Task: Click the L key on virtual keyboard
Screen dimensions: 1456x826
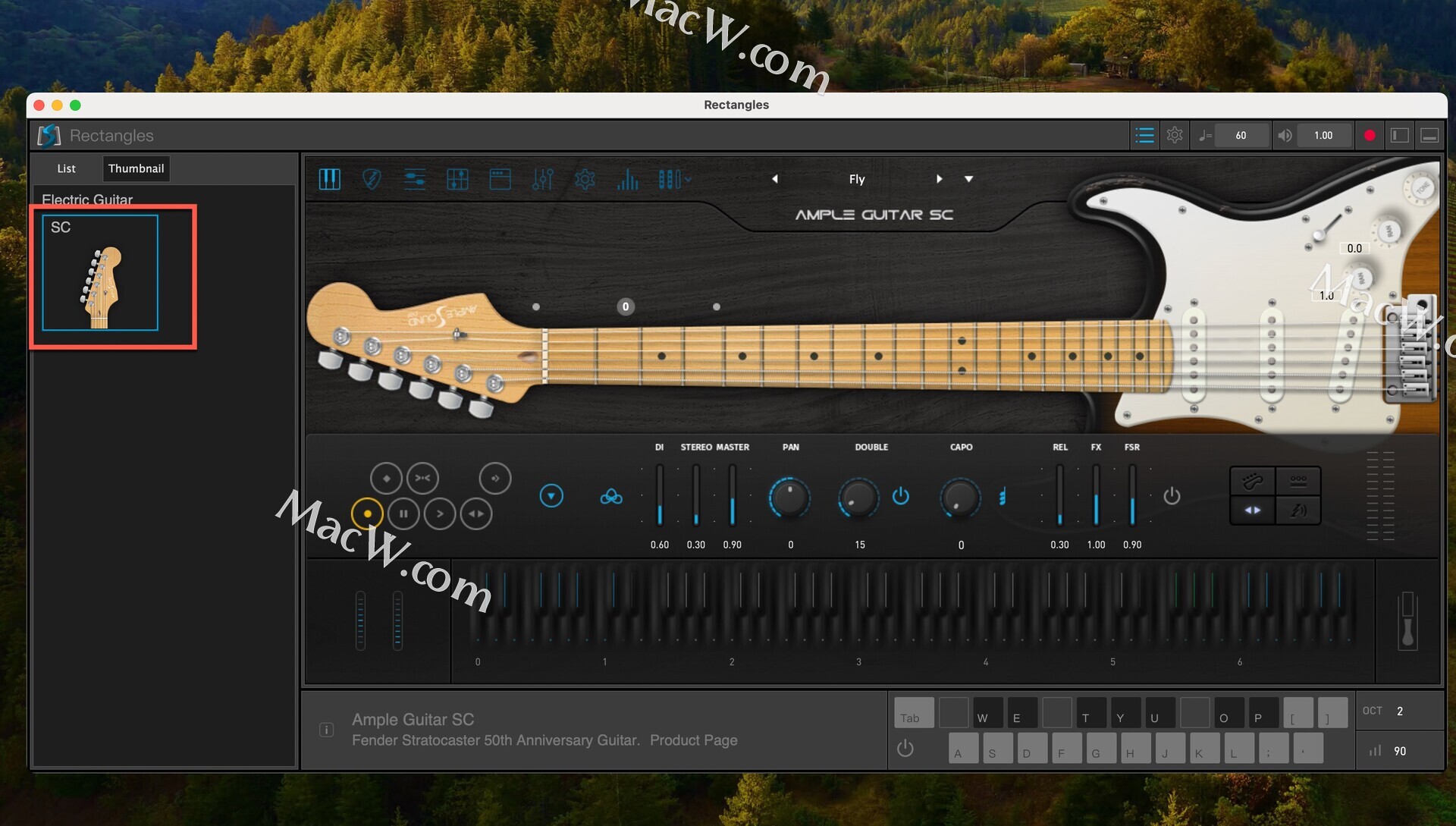Action: 1239,749
